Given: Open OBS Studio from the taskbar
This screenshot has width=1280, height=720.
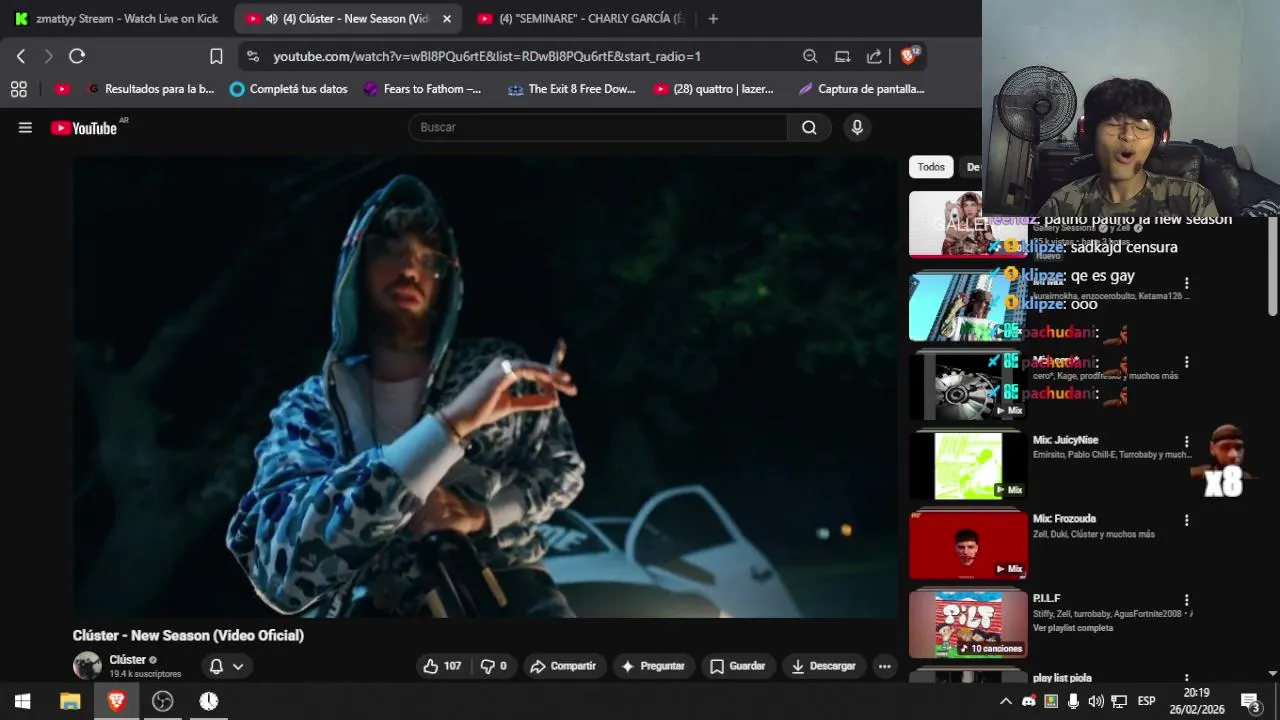Looking at the screenshot, I should [162, 701].
